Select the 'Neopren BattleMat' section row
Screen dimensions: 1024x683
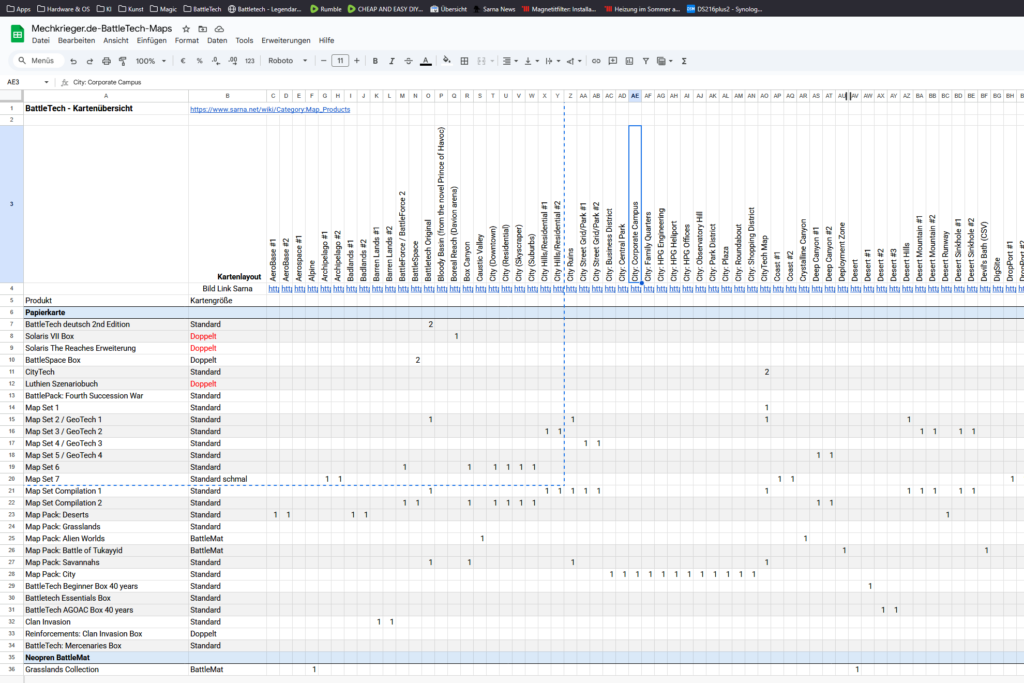523,658
